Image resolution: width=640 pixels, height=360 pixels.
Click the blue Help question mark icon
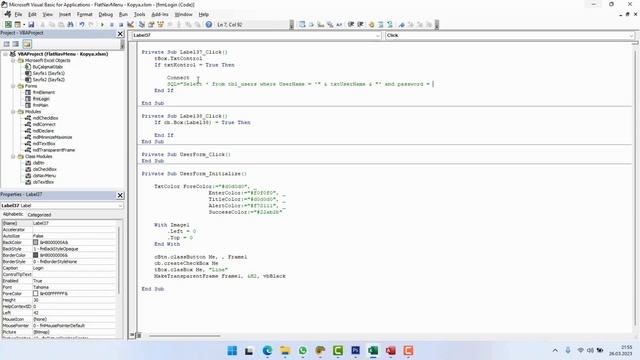tap(209, 24)
